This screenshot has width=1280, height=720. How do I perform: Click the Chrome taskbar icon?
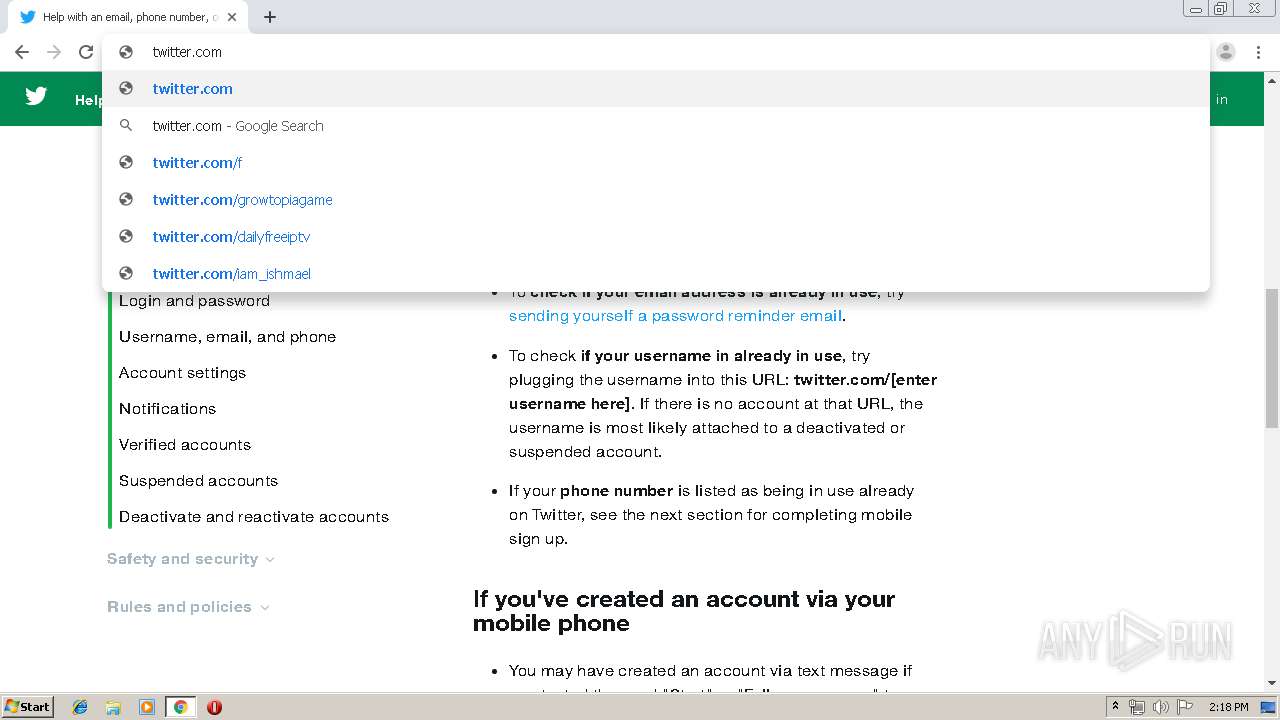coord(180,707)
